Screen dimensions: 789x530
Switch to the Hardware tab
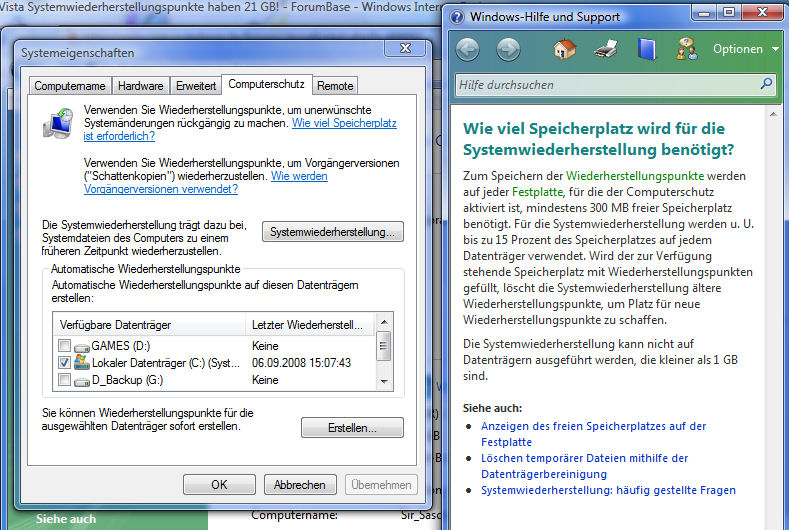[140, 86]
